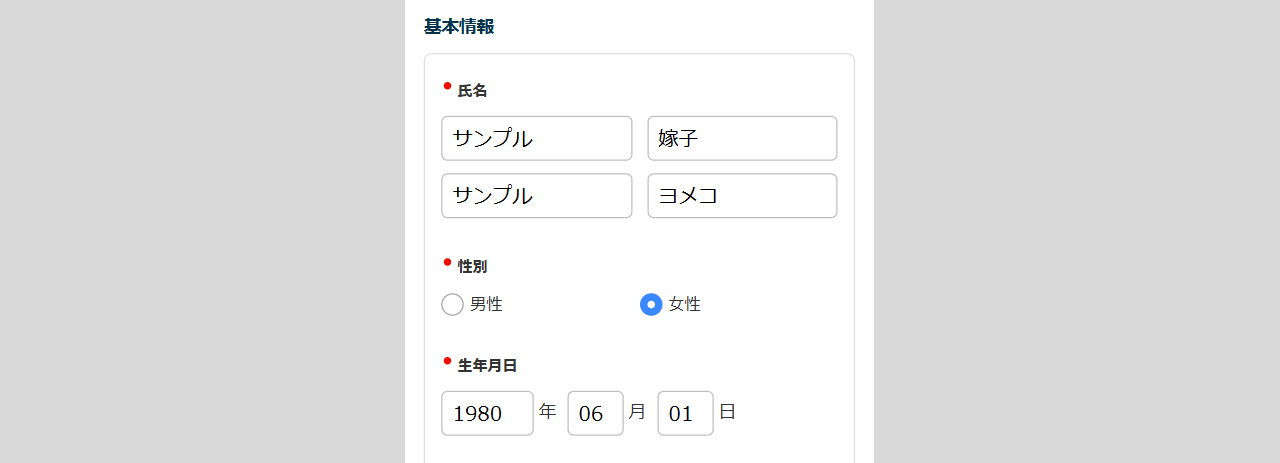Viewport: 1280px width, 463px height.
Task: Click the 生年月日 field label
Action: point(487,366)
